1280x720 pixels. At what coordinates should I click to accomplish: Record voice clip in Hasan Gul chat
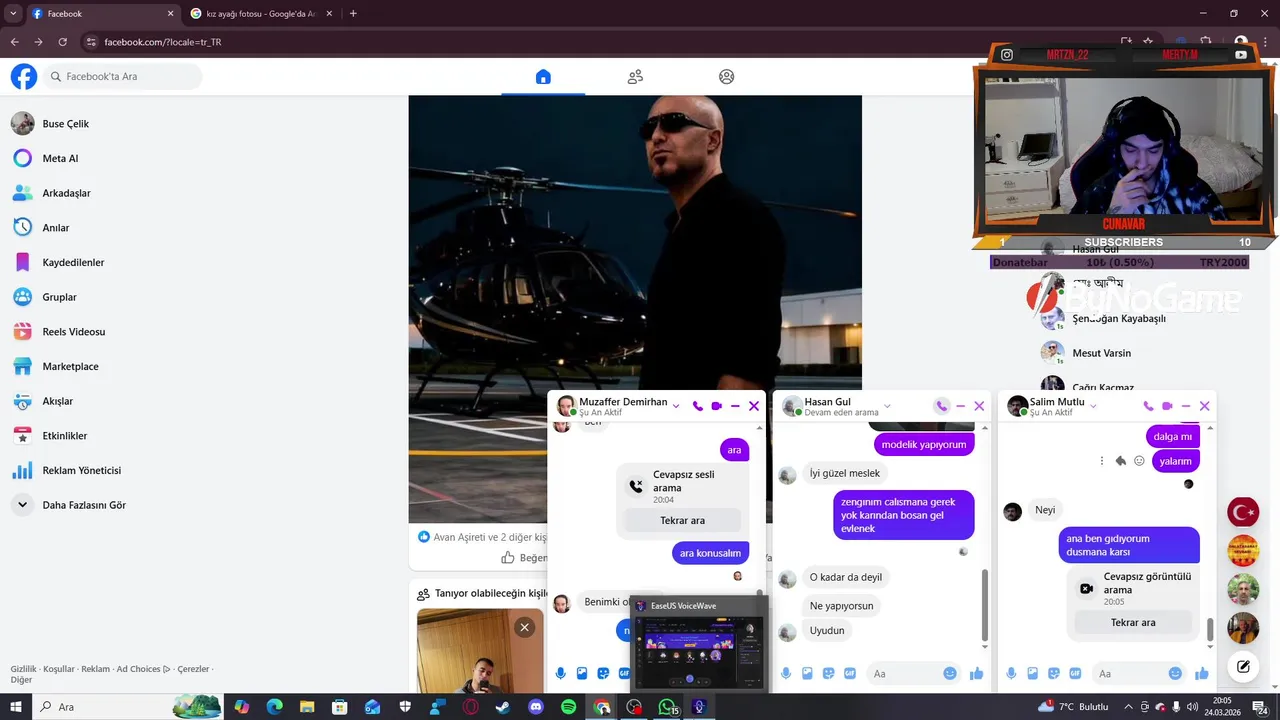pyautogui.click(x=786, y=673)
